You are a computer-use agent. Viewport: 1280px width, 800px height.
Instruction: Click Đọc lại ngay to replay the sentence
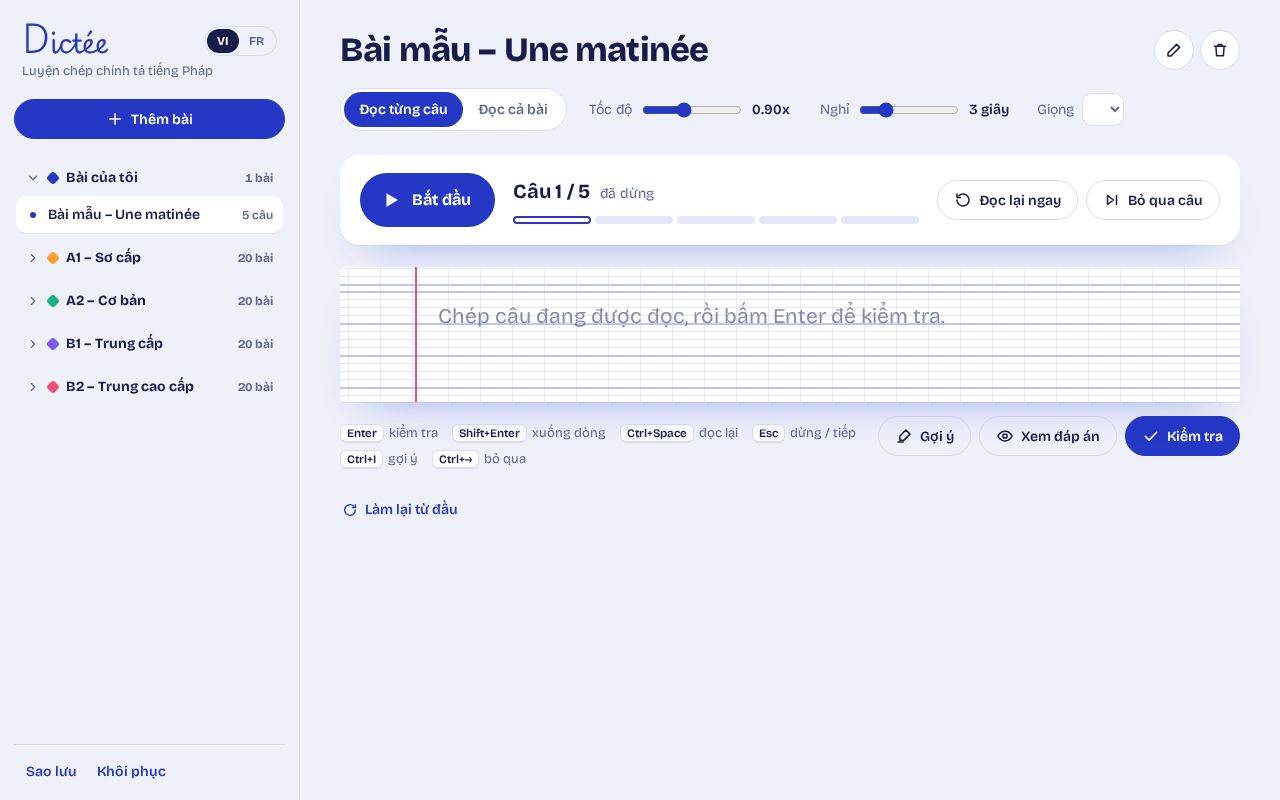1007,200
